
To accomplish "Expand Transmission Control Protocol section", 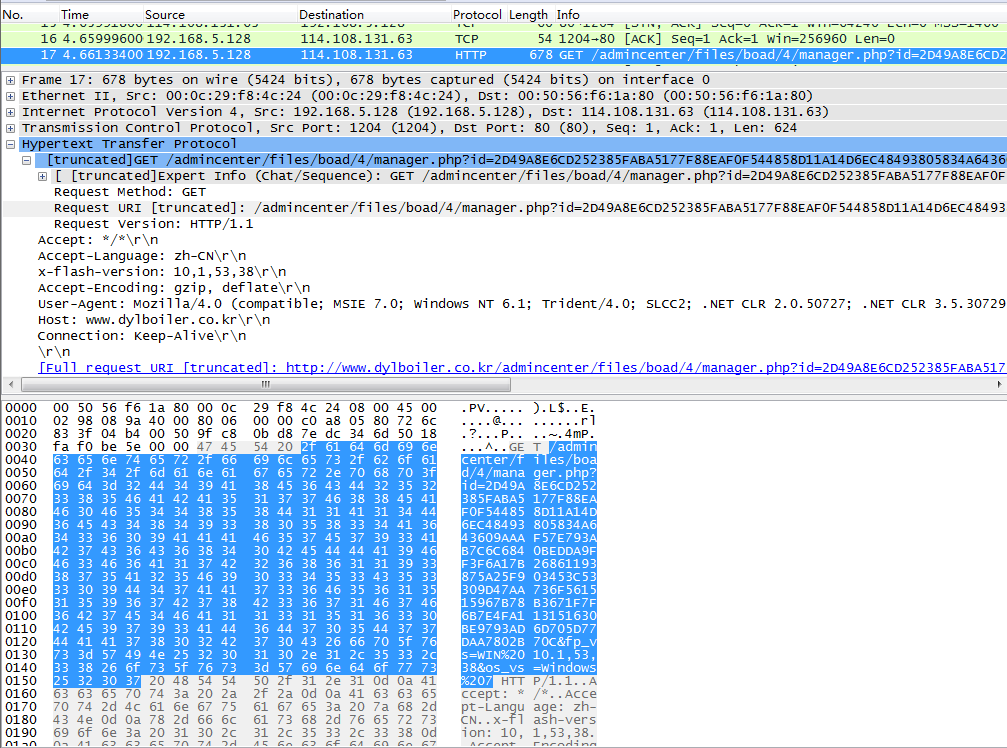I will pyautogui.click(x=10, y=128).
